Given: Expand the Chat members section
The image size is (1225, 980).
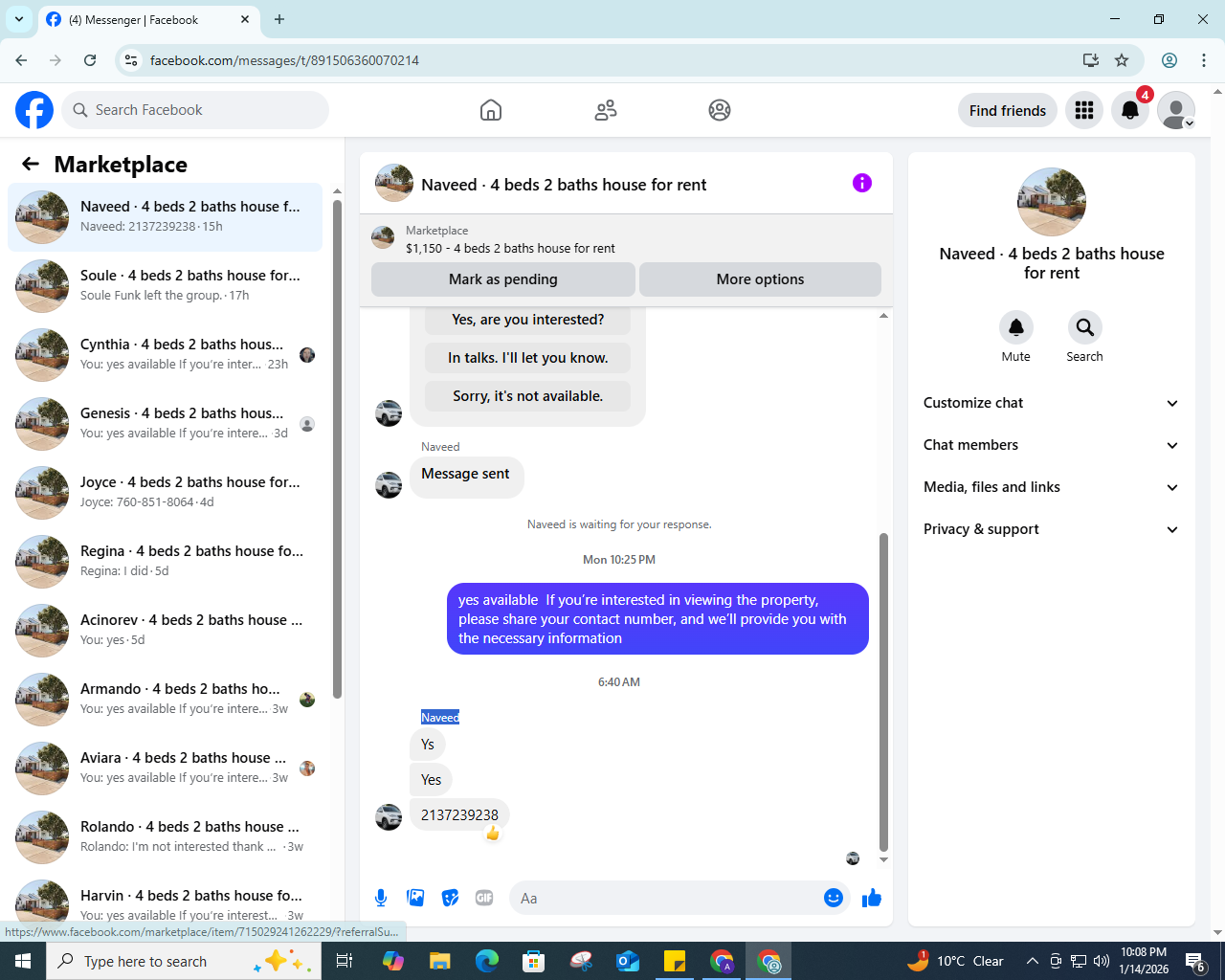Looking at the screenshot, I should 1052,445.
